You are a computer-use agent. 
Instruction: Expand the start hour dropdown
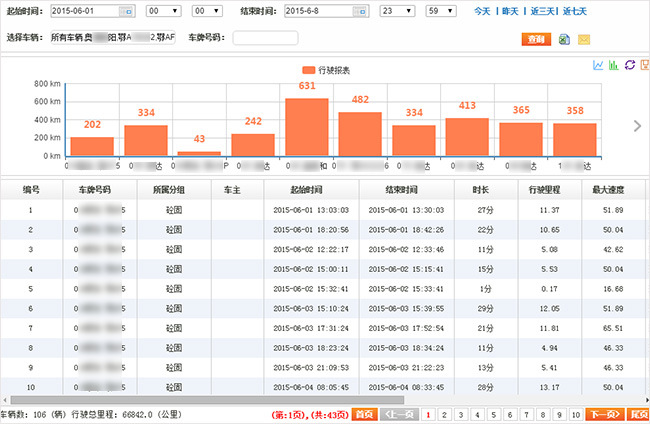[x=164, y=11]
